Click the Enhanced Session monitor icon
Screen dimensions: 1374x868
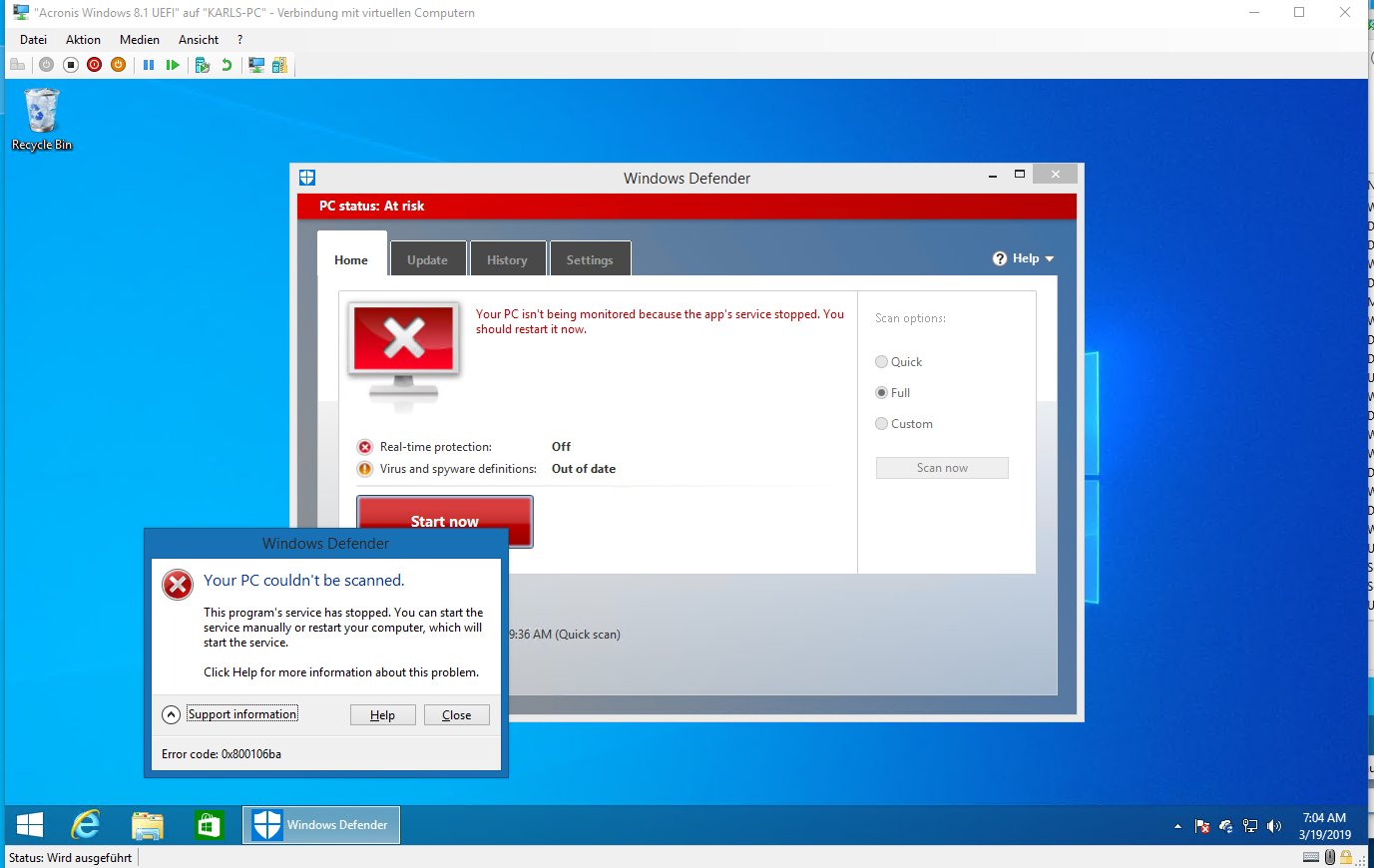(256, 65)
